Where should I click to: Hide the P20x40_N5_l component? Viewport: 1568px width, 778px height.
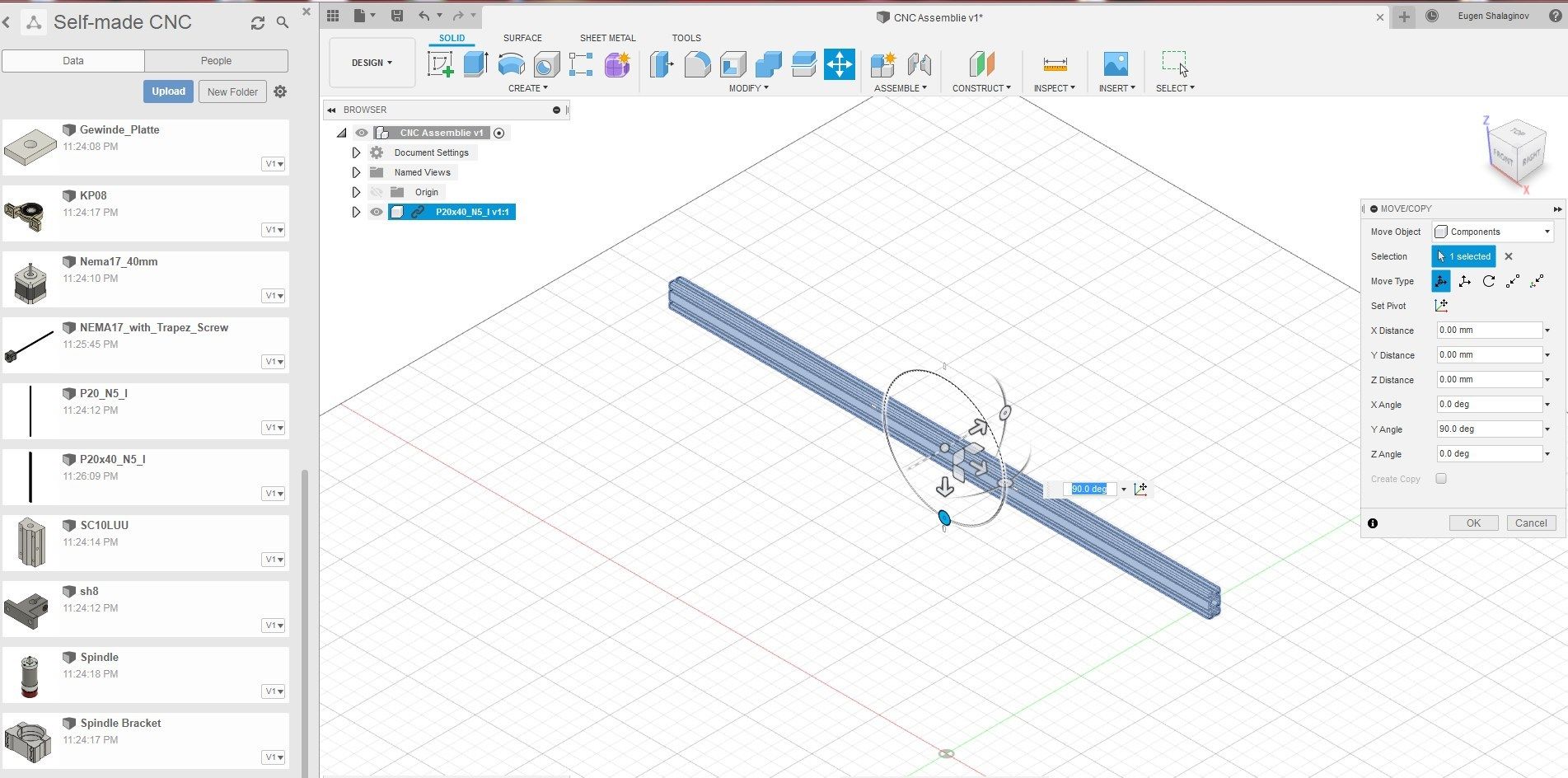point(377,212)
